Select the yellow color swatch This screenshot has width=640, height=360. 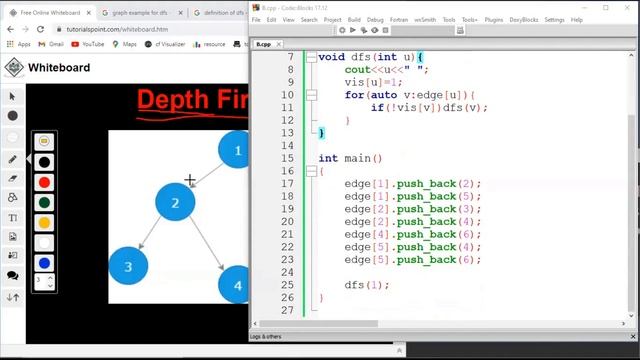click(44, 223)
